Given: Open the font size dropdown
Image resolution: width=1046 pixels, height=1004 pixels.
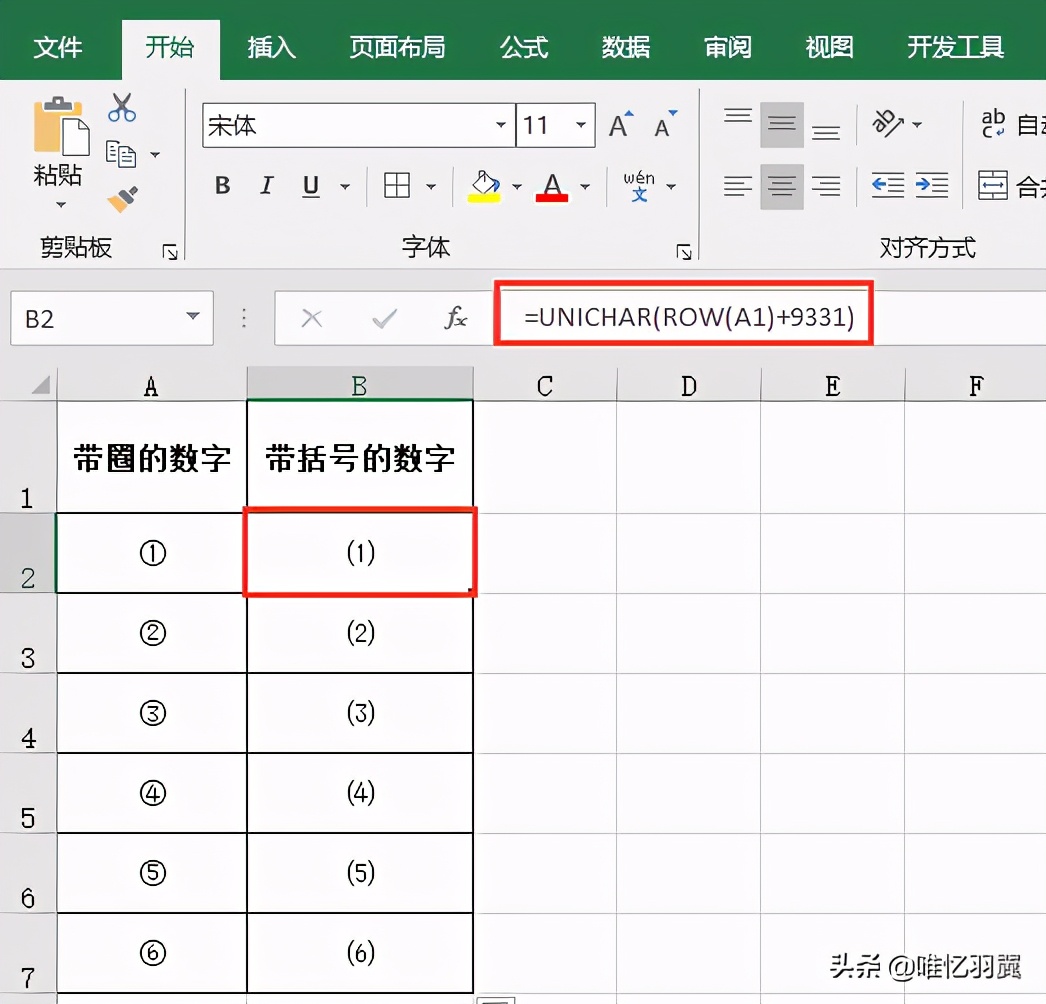Looking at the screenshot, I should 581,125.
